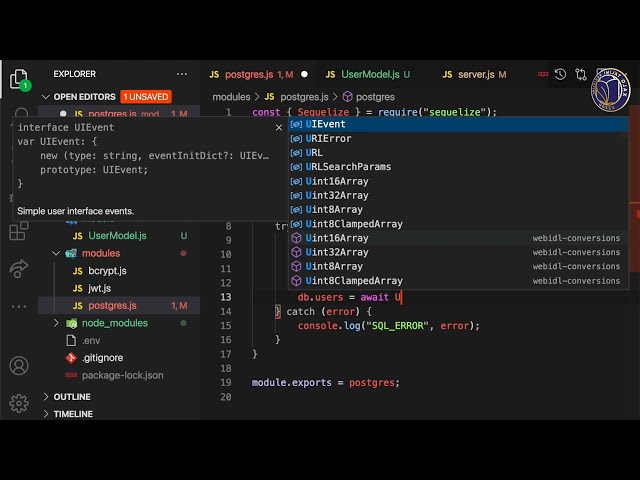This screenshot has height=480, width=640.
Task: Click the EXPLORER panel title
Action: (x=74, y=74)
